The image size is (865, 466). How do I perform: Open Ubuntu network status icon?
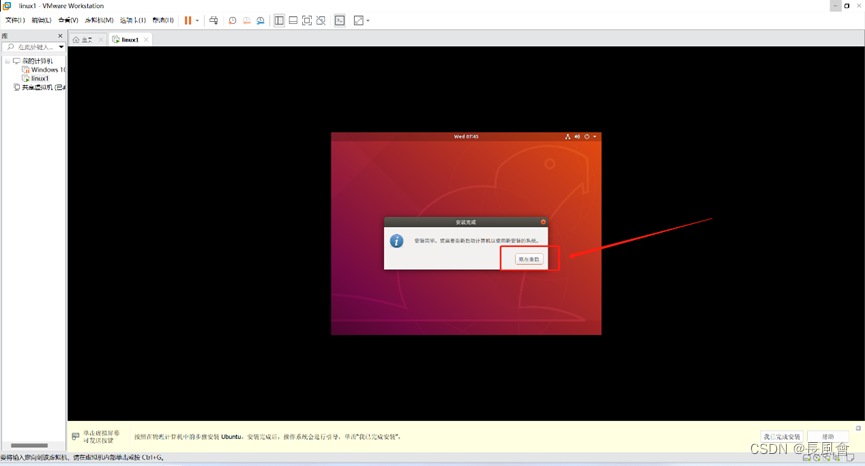pyautogui.click(x=567, y=136)
